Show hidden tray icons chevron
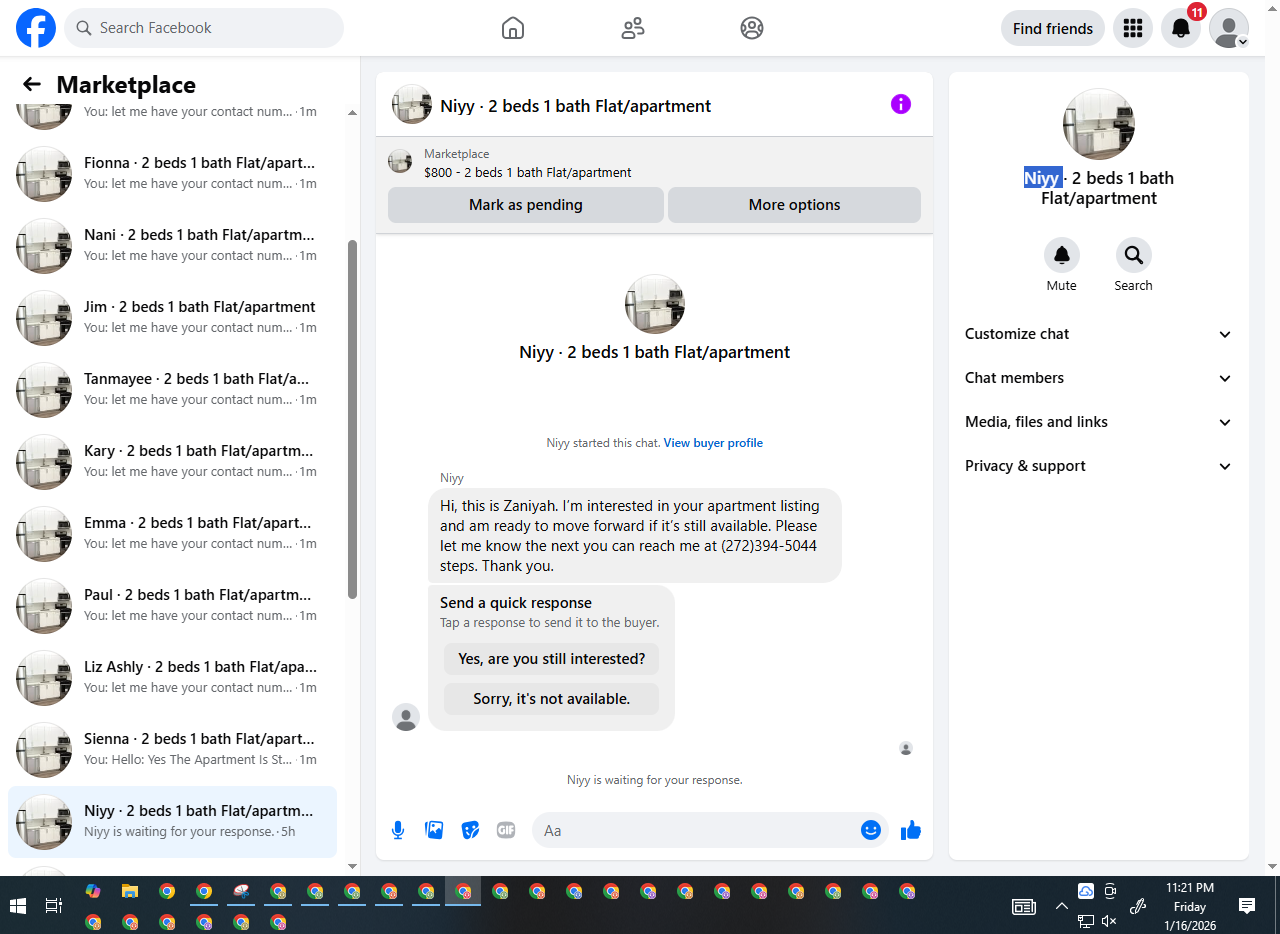Screen dimensions: 1280x934 pyautogui.click(x=1061, y=906)
